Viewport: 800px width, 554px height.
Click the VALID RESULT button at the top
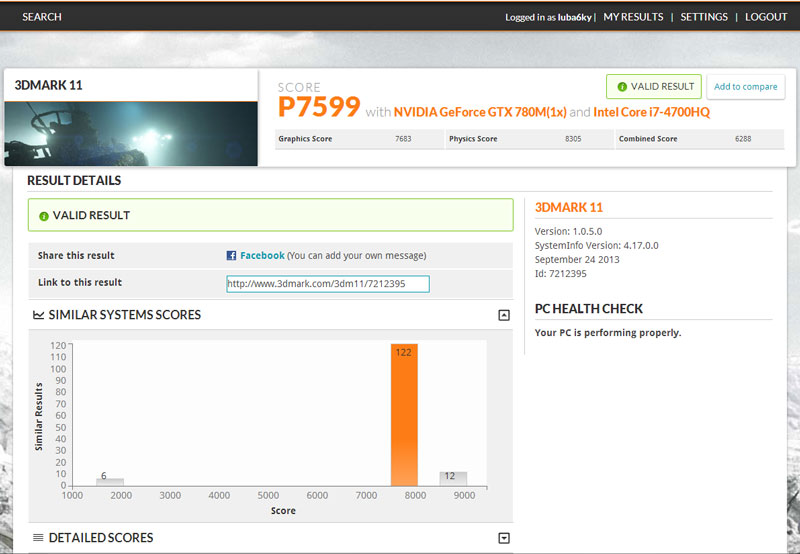click(653, 87)
